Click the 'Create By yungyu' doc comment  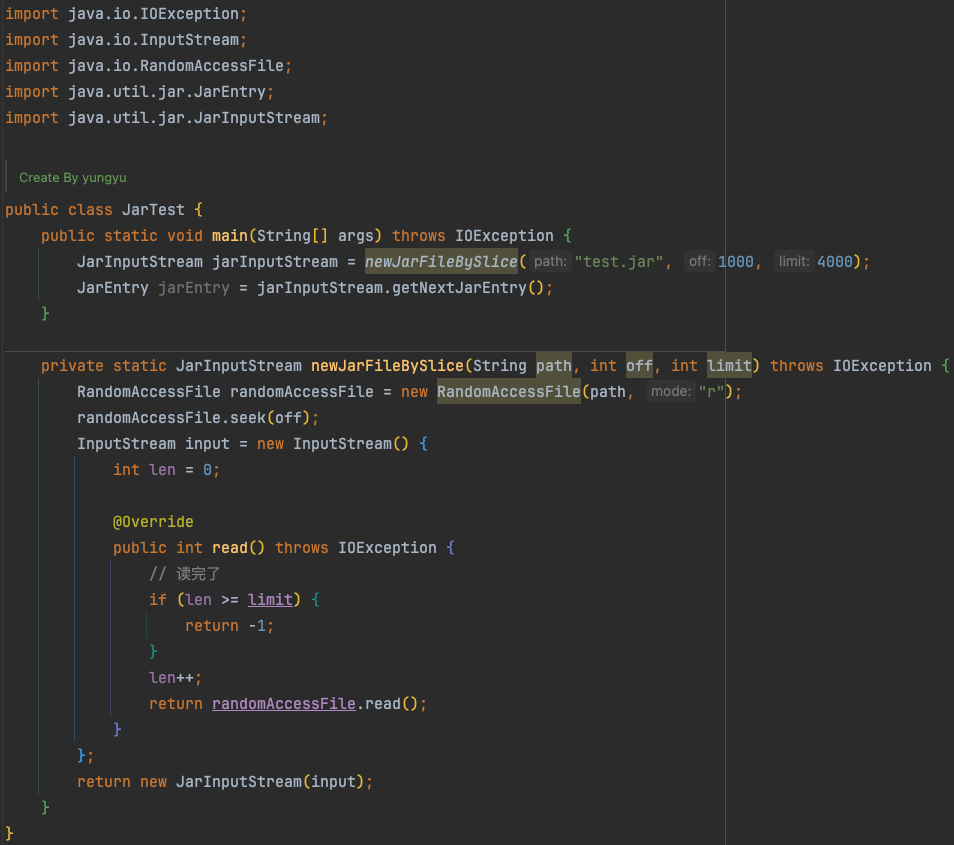tap(72, 178)
